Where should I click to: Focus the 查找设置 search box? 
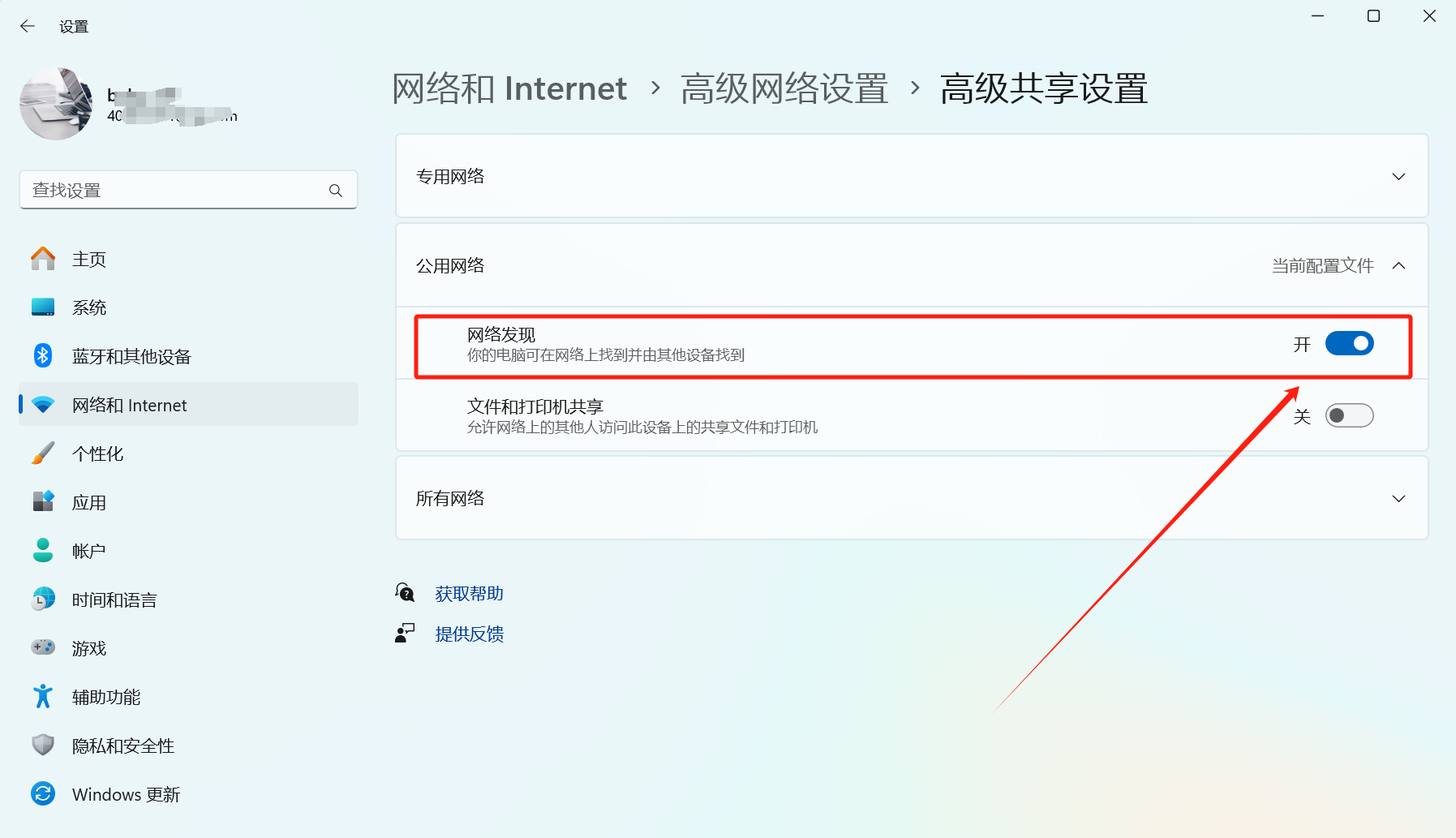(188, 190)
